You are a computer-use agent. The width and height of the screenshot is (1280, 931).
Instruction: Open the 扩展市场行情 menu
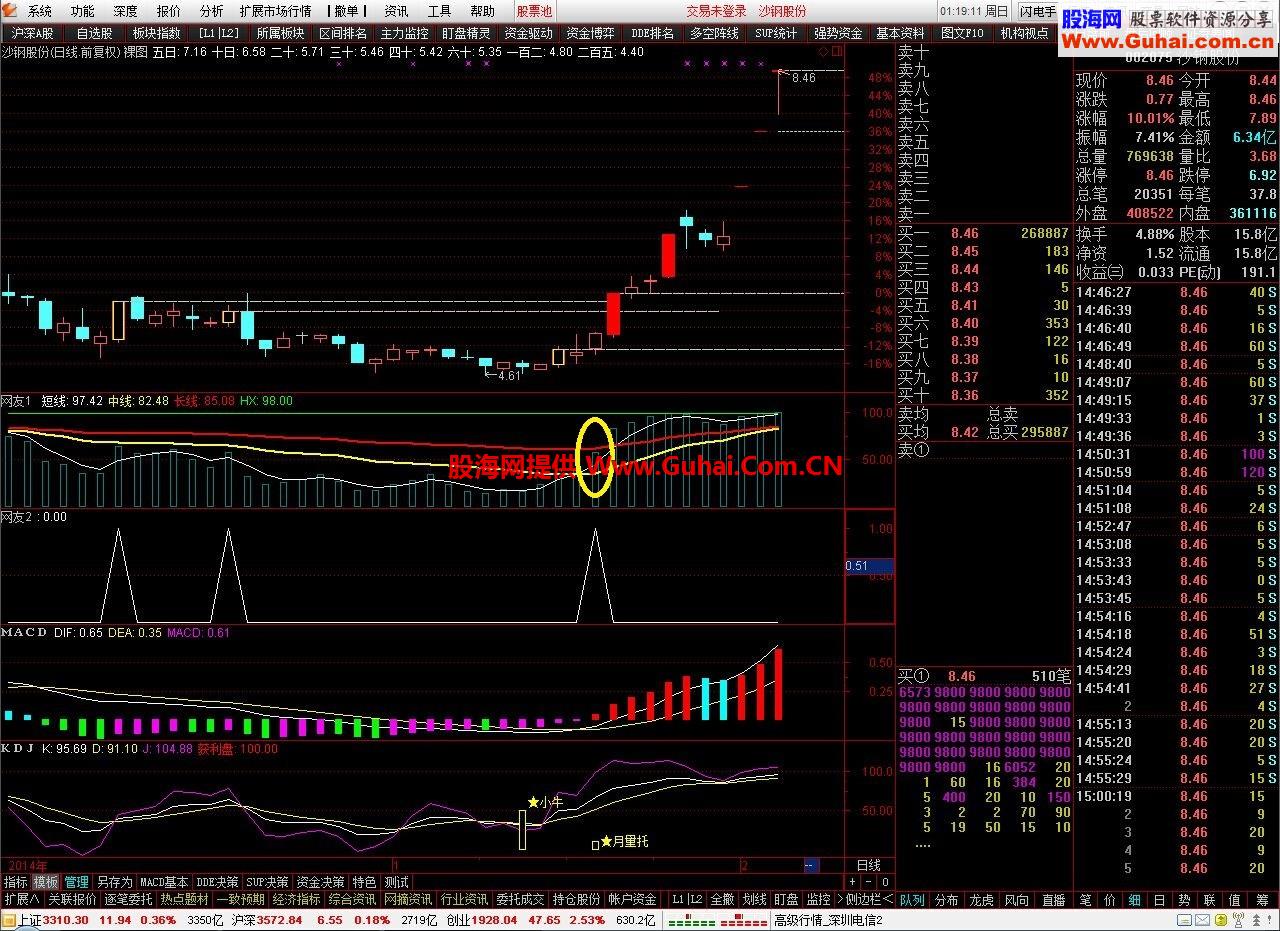click(x=275, y=11)
